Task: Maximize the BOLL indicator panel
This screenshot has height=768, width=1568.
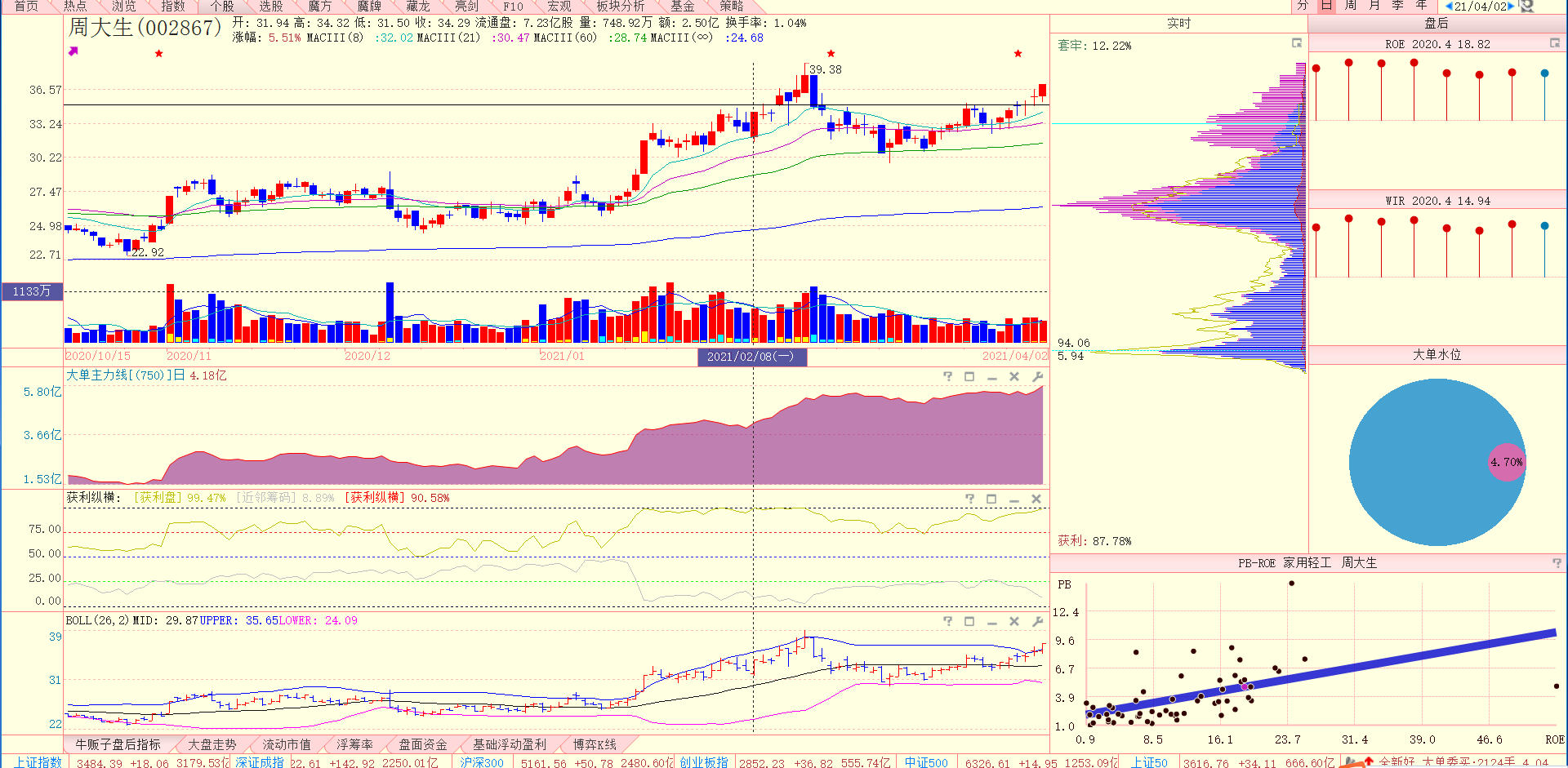Action: (969, 621)
